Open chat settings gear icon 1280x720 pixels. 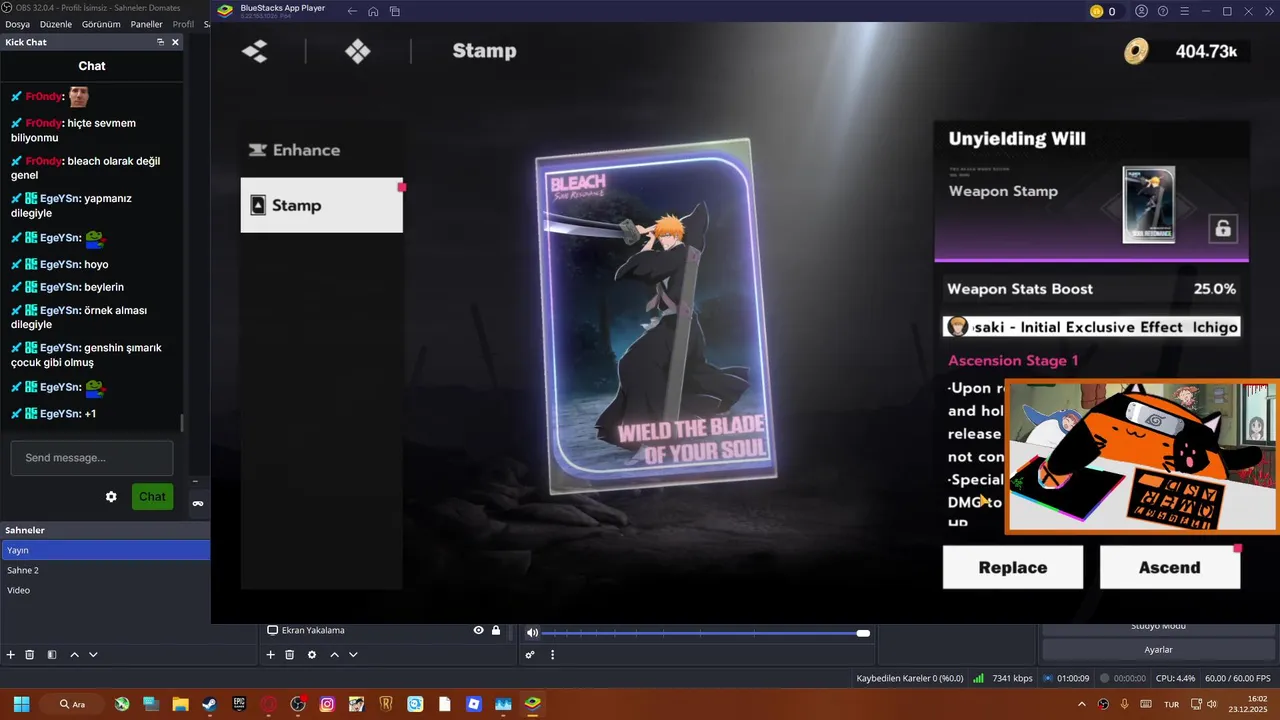coord(111,497)
